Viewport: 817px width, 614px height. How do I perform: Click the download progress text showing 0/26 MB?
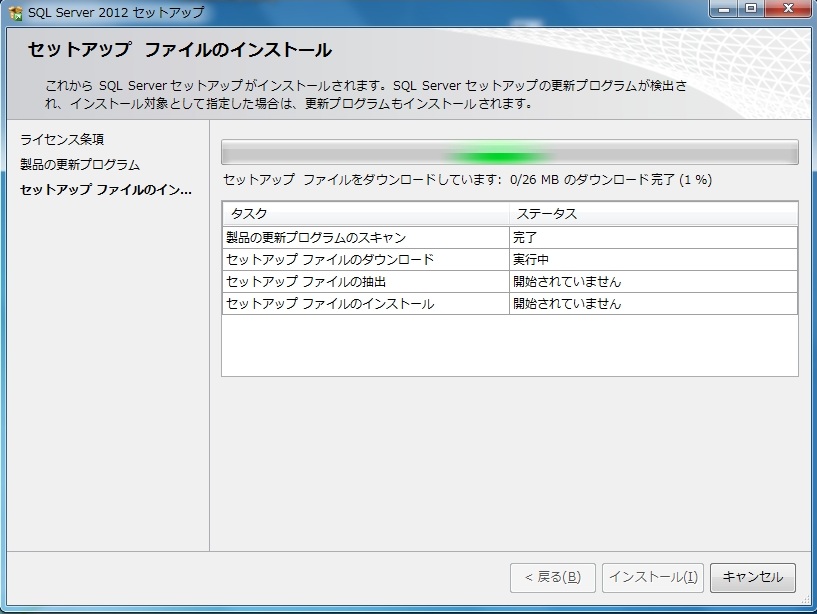coord(467,180)
